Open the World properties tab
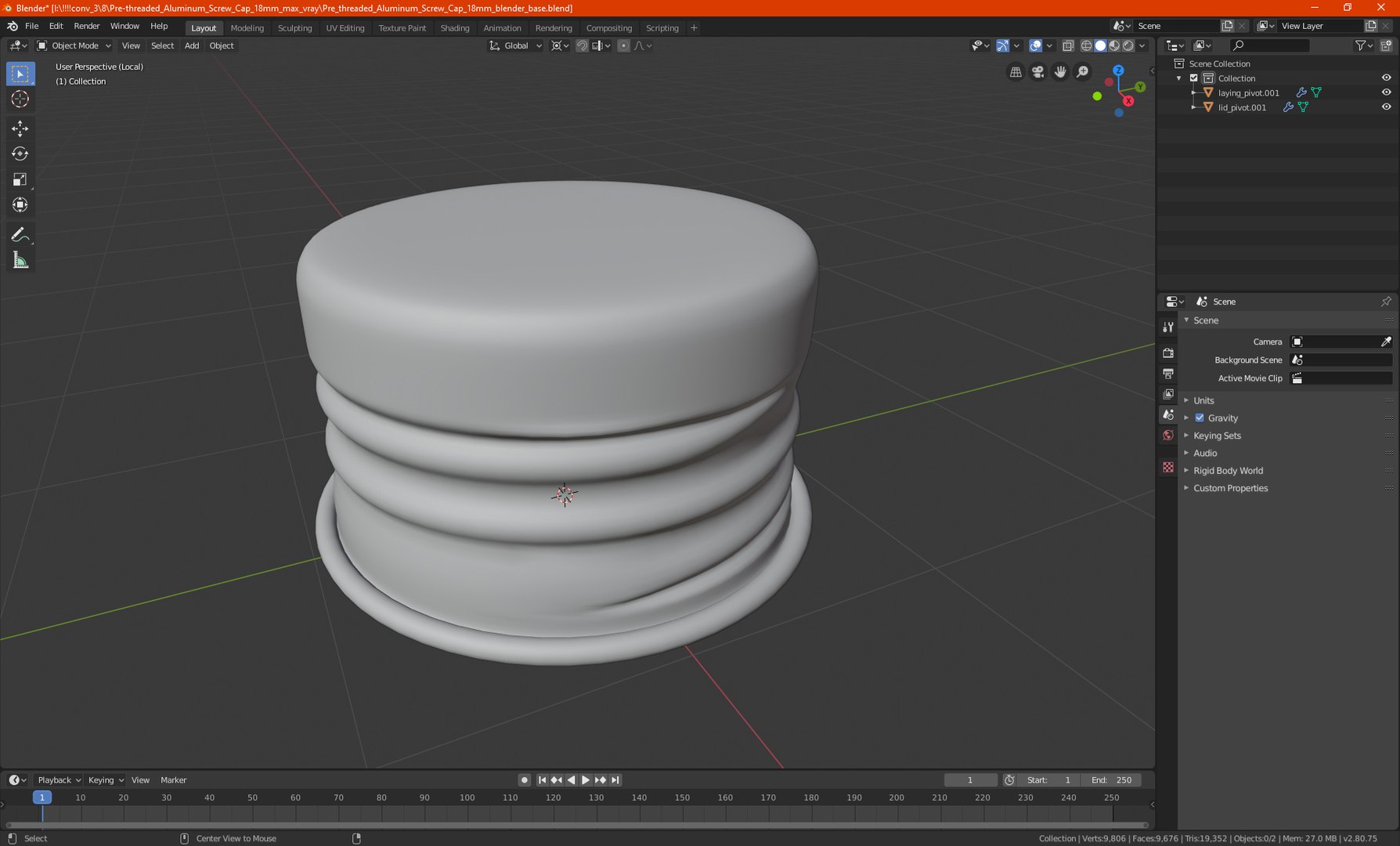The height and width of the screenshot is (846, 1400). point(1168,436)
